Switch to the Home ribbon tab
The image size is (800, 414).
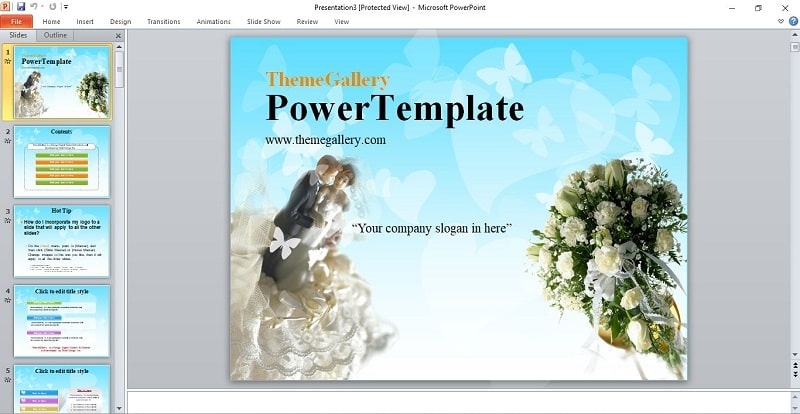click(x=51, y=21)
